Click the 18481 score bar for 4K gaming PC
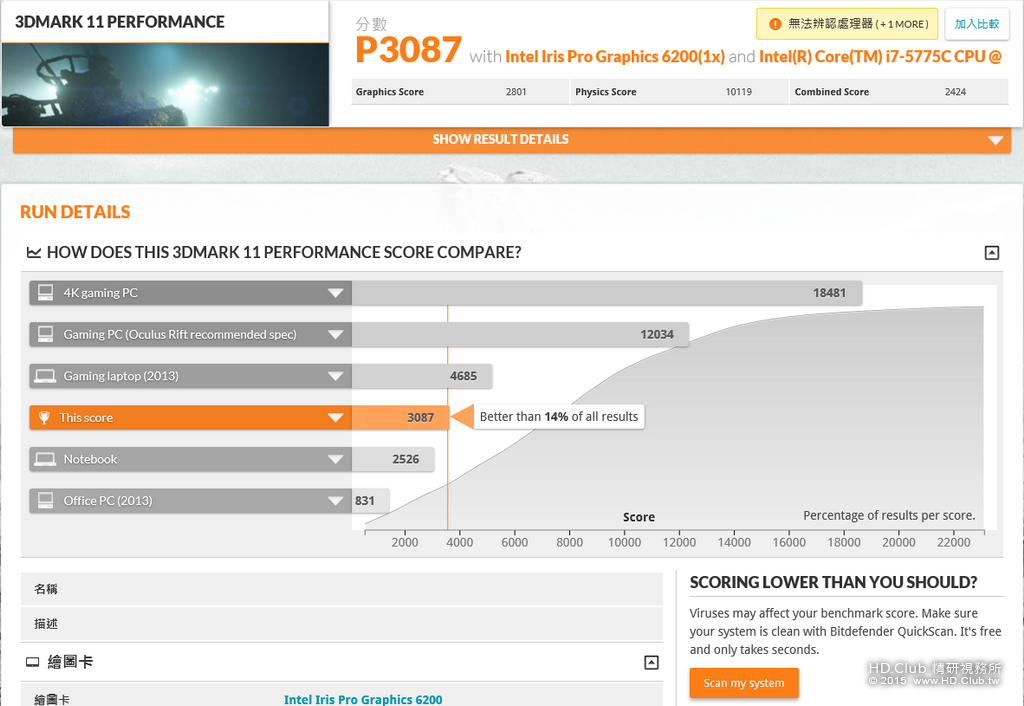1024x706 pixels. click(x=607, y=293)
